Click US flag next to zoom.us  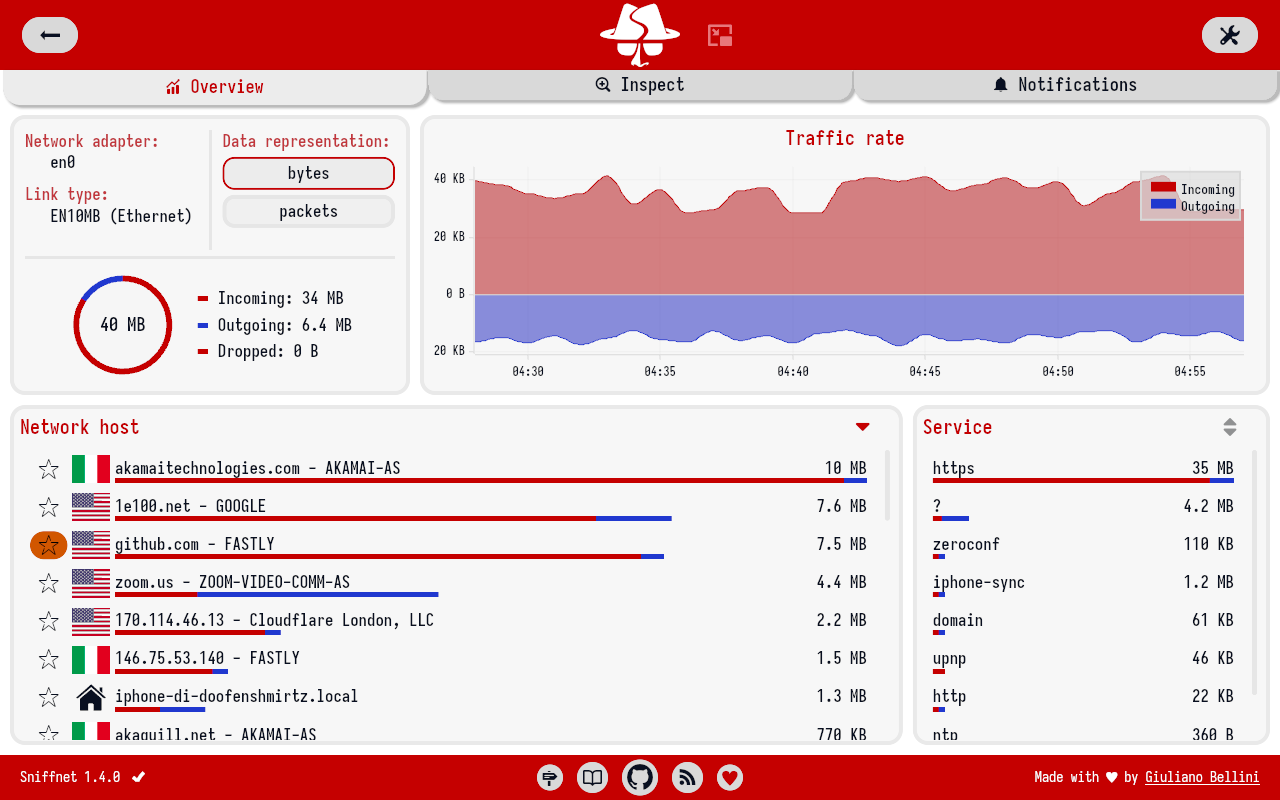[91, 582]
